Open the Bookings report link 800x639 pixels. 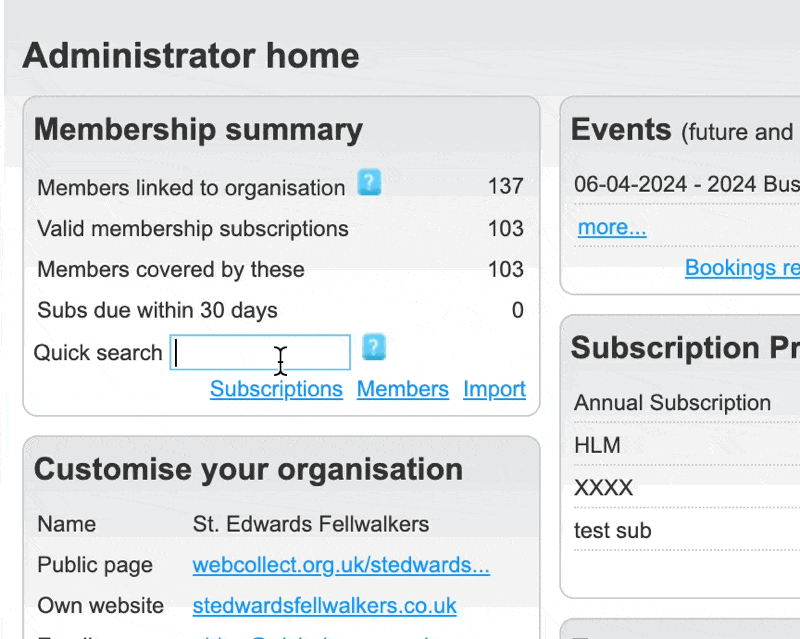click(x=742, y=268)
